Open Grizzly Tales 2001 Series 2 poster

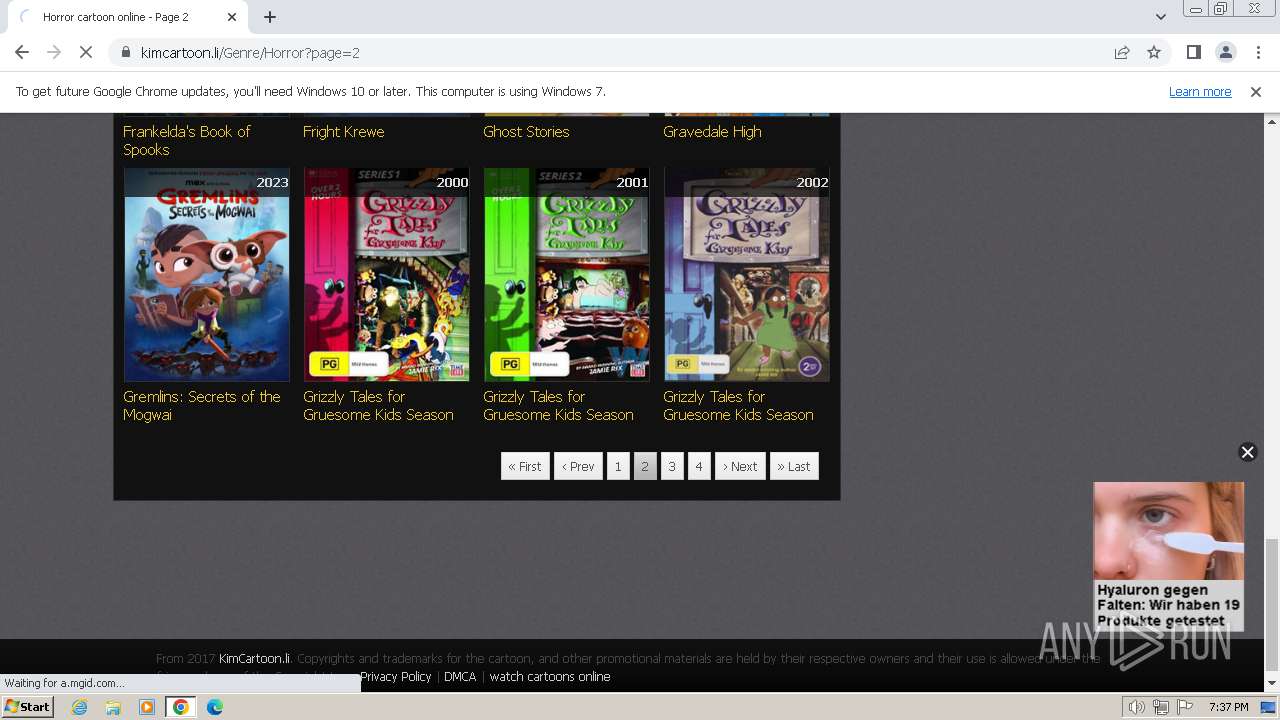point(567,274)
